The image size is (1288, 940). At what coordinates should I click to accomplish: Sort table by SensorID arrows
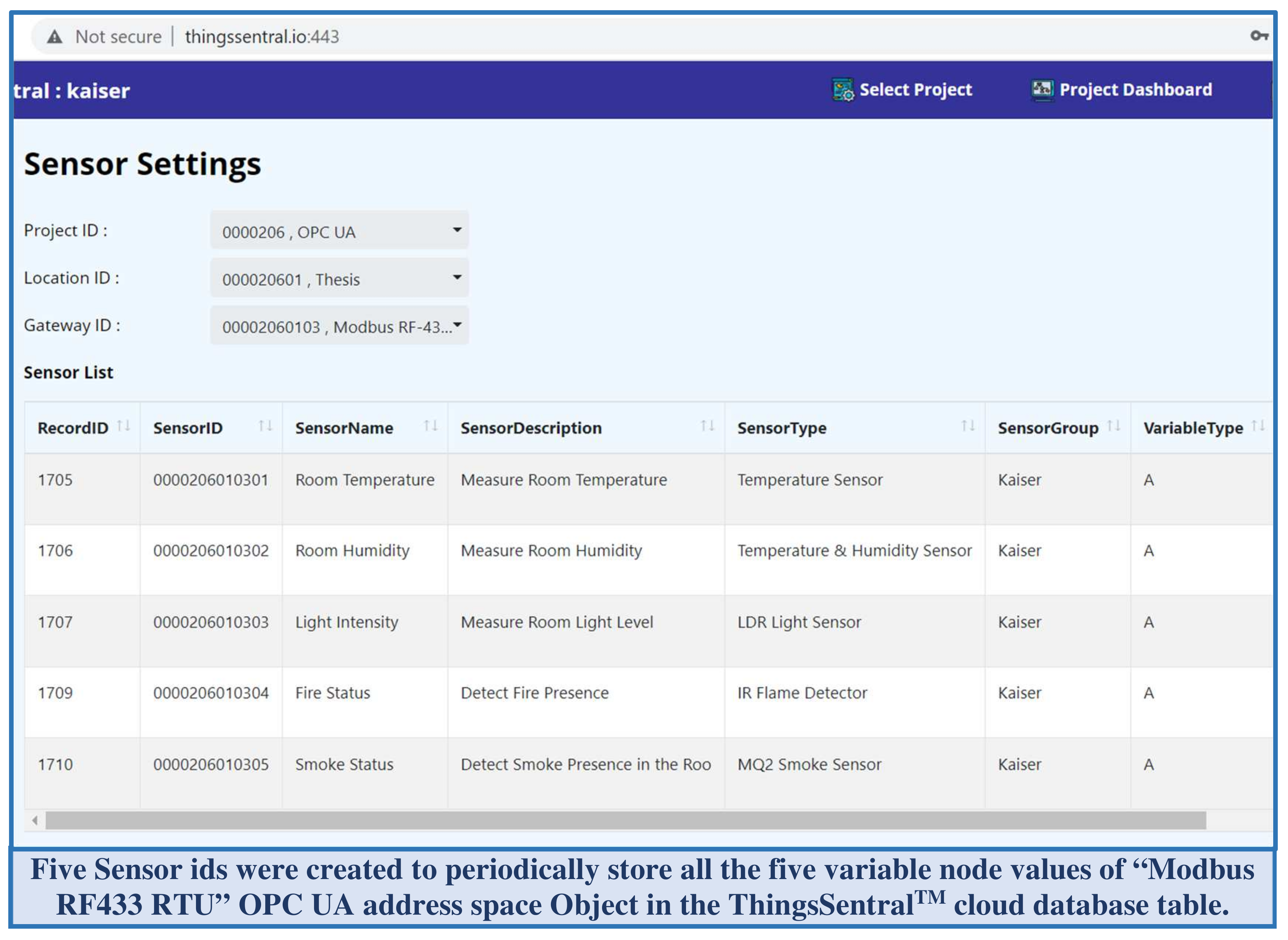(265, 426)
